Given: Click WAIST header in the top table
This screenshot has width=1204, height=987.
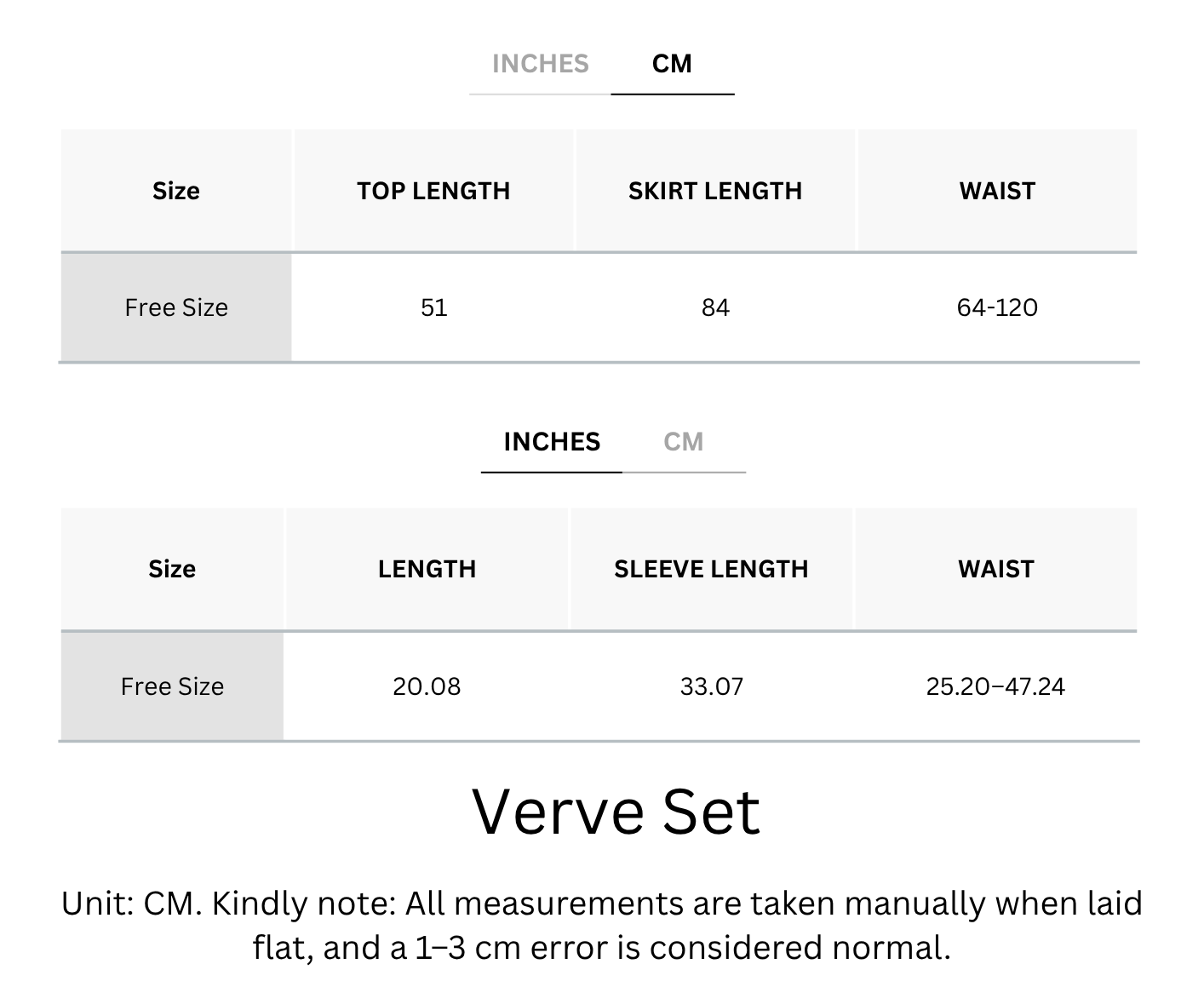Looking at the screenshot, I should click(997, 191).
